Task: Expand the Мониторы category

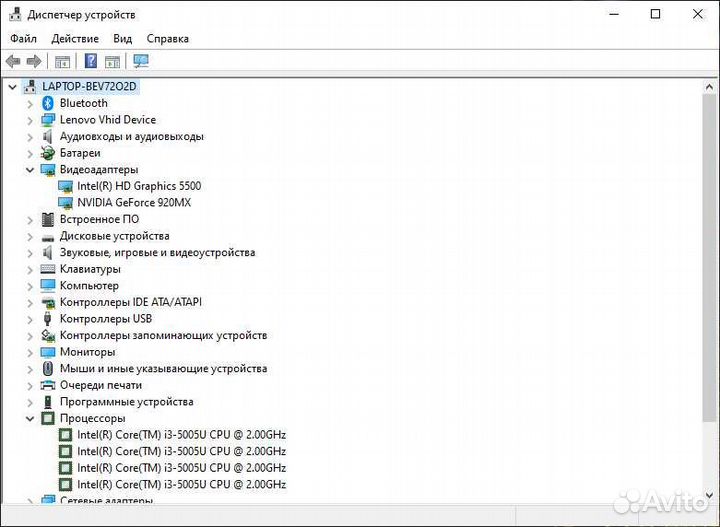Action: point(30,353)
